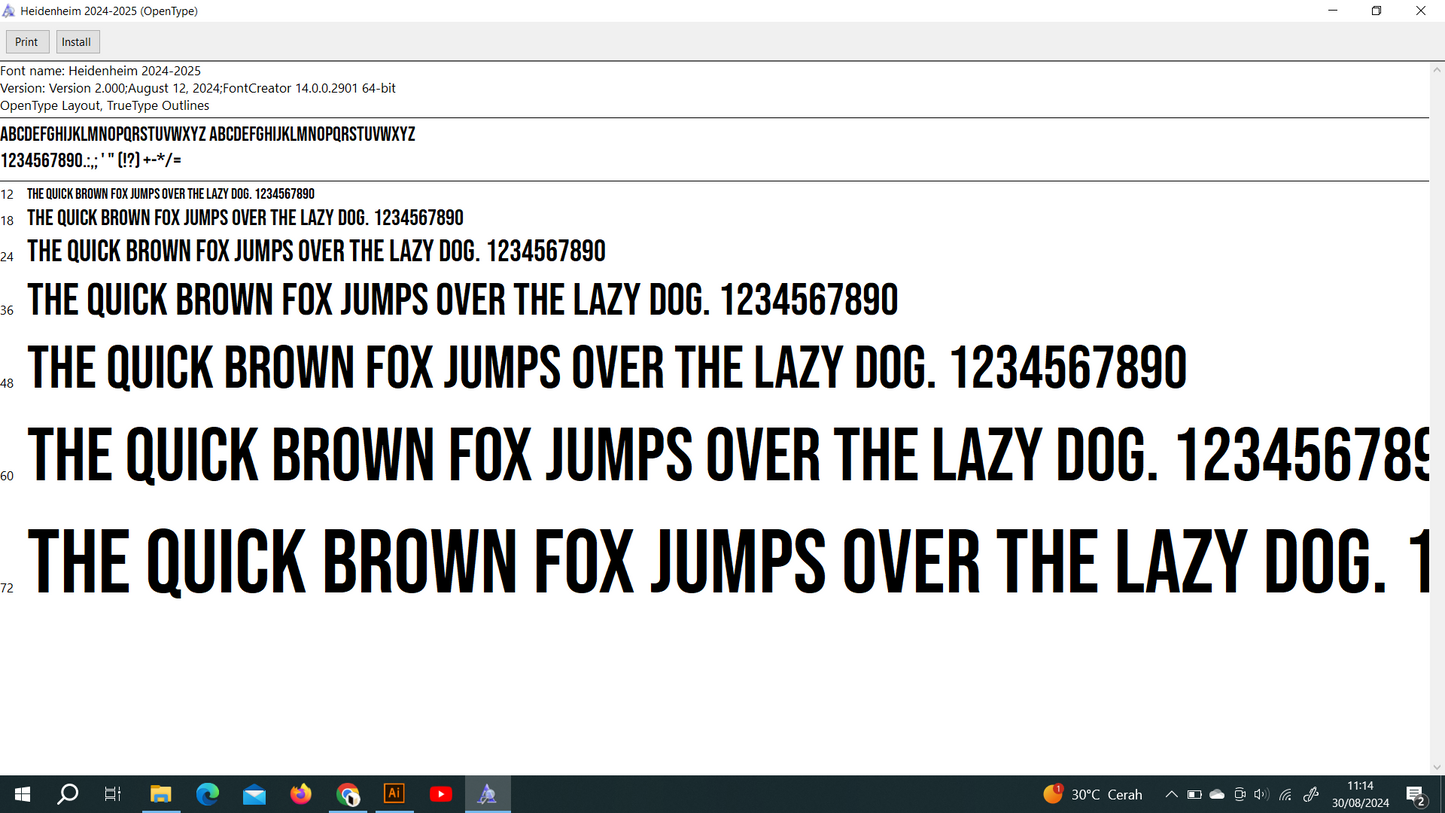The width and height of the screenshot is (1445, 813).
Task: Switch to Firefox from the taskbar
Action: [301, 794]
